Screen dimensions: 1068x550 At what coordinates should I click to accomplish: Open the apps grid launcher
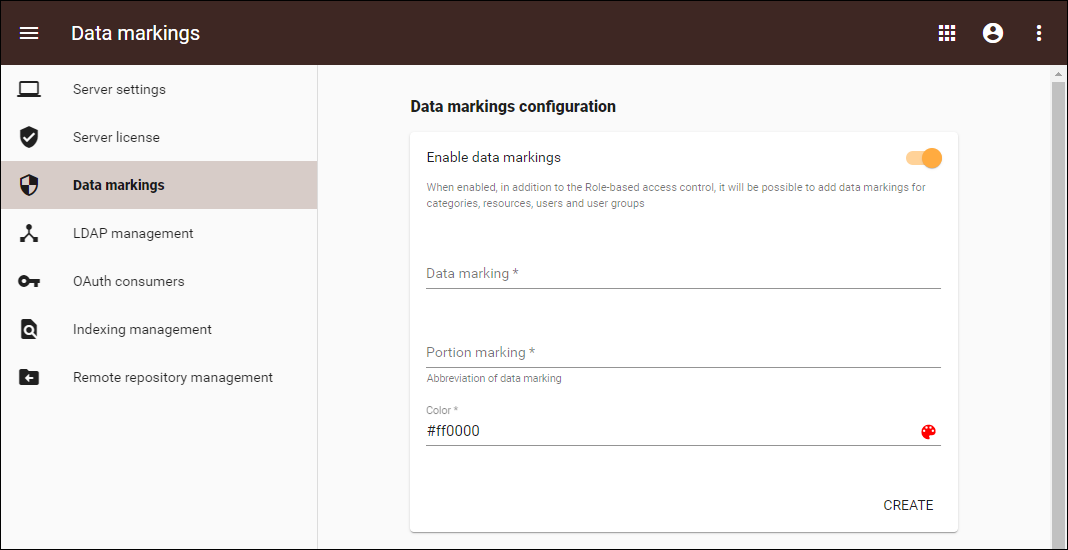tap(947, 33)
